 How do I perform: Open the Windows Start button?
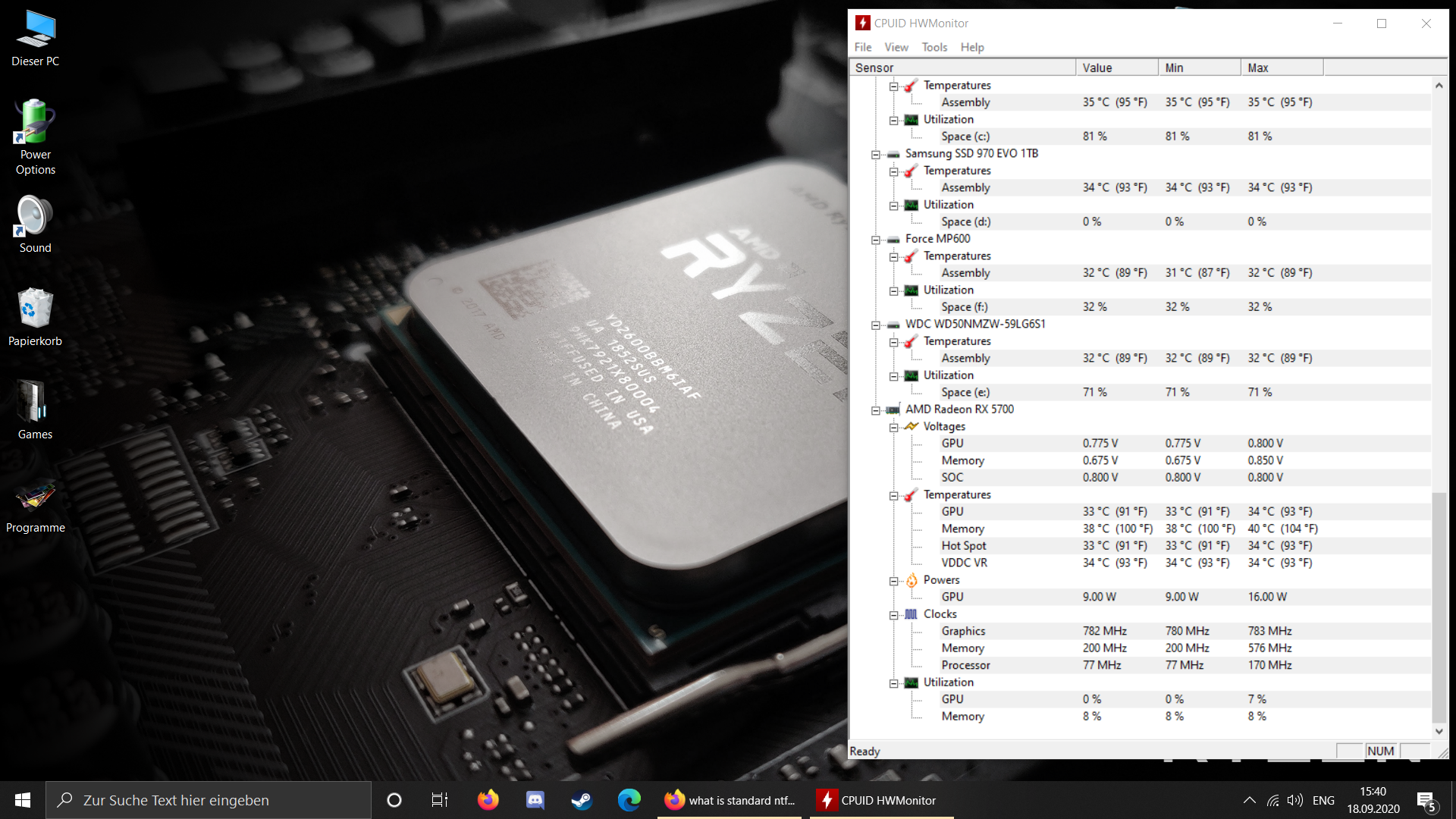point(23,800)
